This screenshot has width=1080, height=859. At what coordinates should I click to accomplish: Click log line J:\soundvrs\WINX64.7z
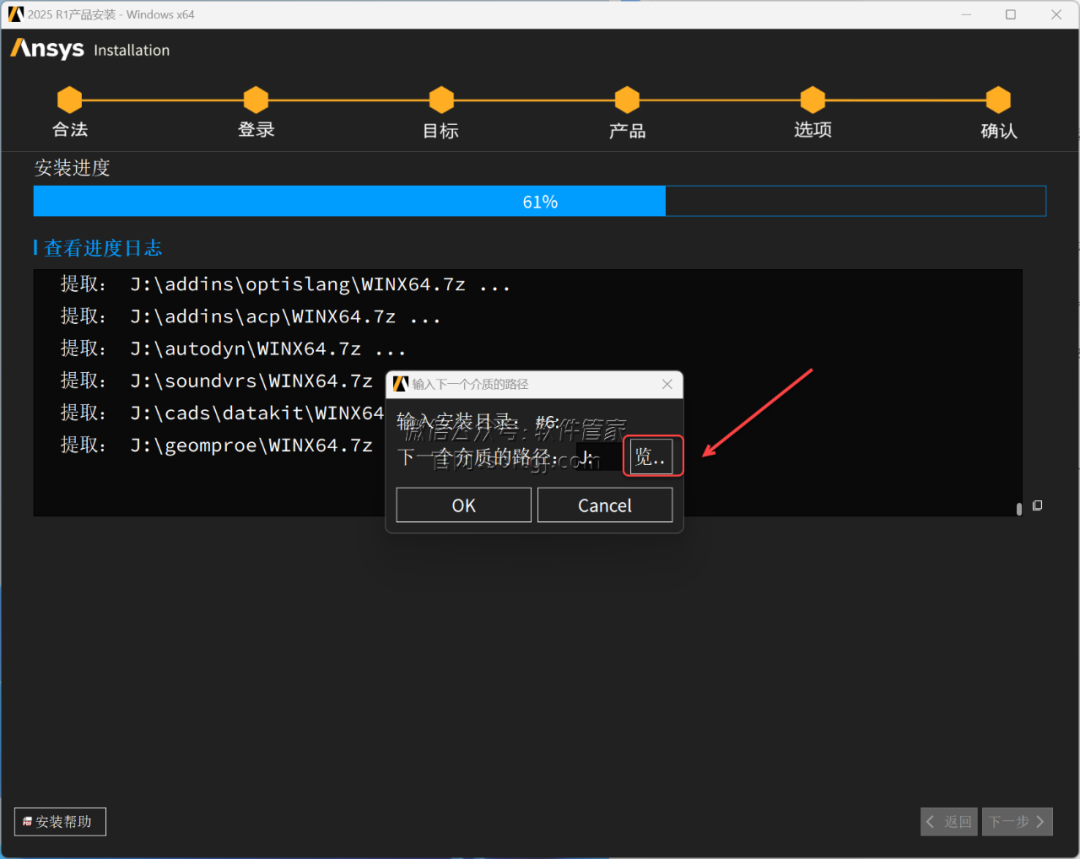(x=216, y=380)
